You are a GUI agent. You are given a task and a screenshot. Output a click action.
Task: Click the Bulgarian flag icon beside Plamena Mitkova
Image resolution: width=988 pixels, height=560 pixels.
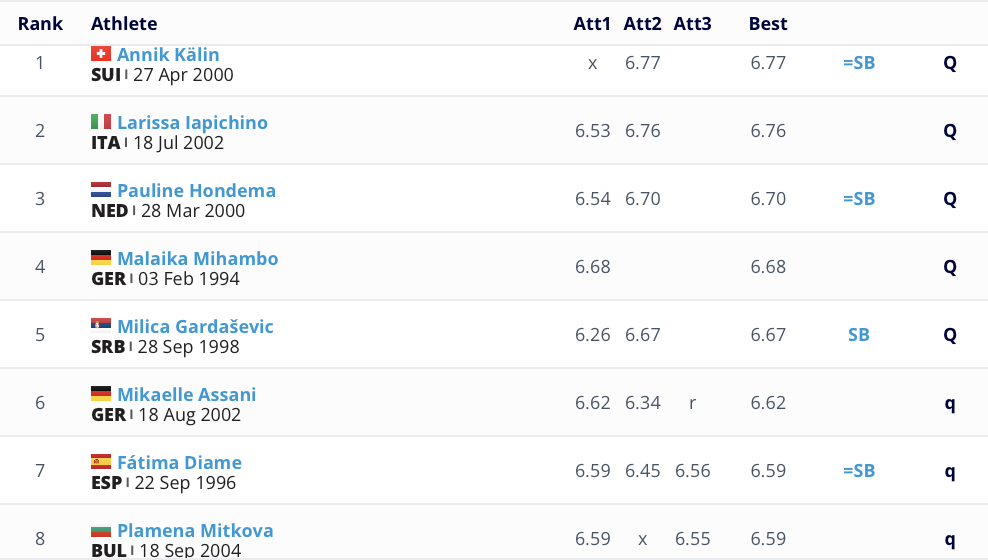(101, 530)
